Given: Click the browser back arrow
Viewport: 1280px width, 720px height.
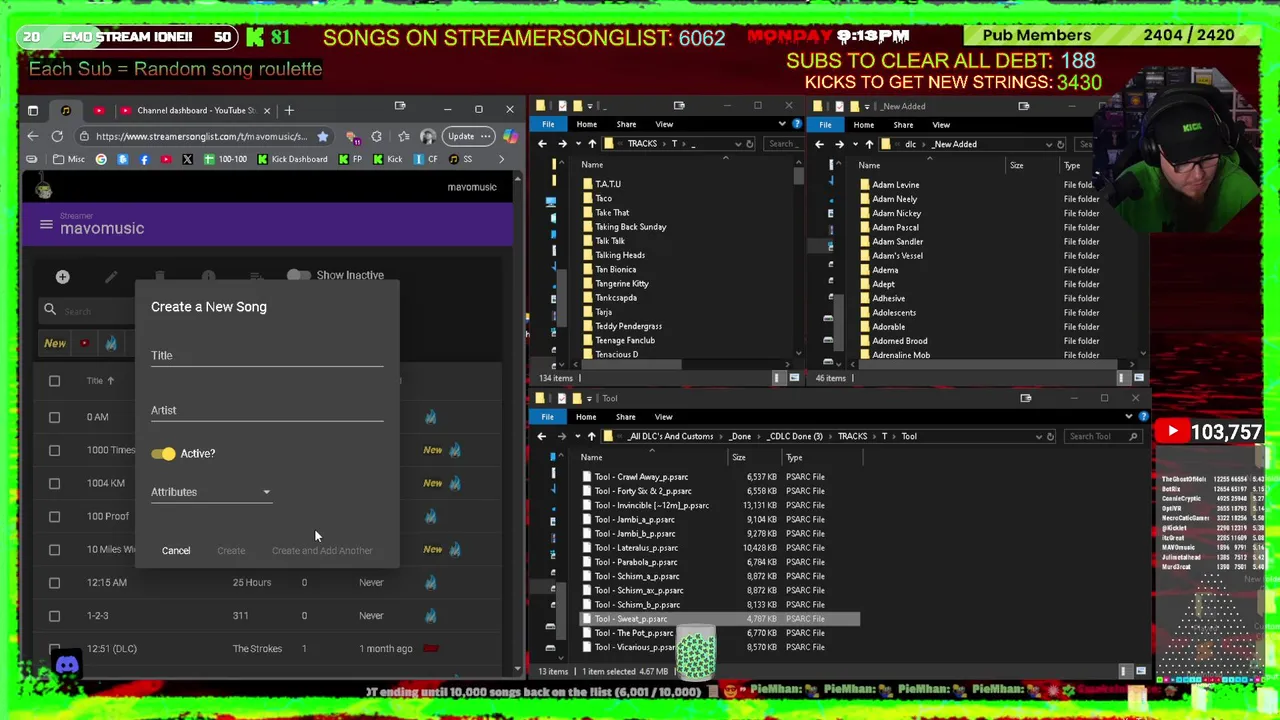Looking at the screenshot, I should tap(33, 136).
